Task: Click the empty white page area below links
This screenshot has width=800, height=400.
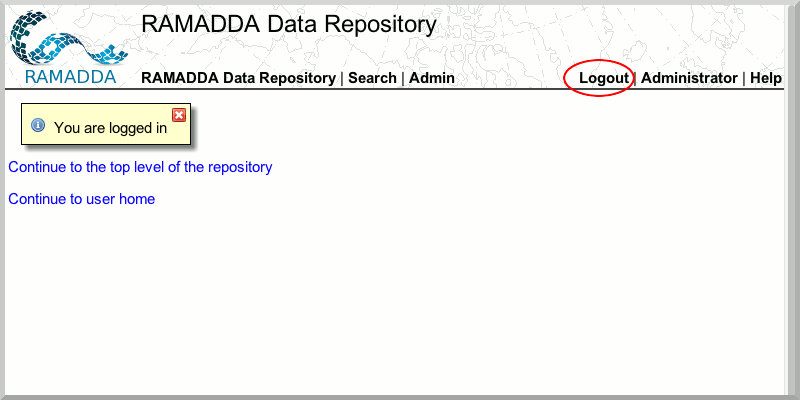Action: click(400, 300)
